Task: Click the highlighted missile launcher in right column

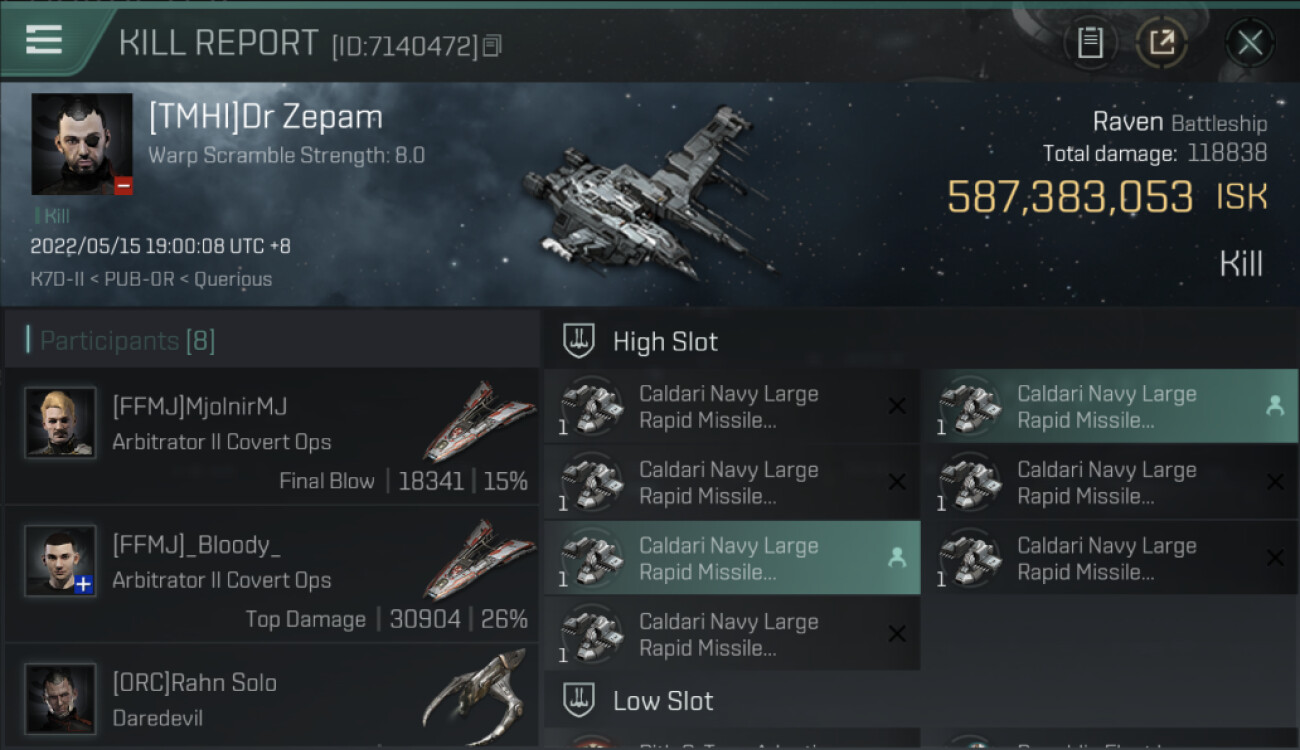Action: [1109, 406]
